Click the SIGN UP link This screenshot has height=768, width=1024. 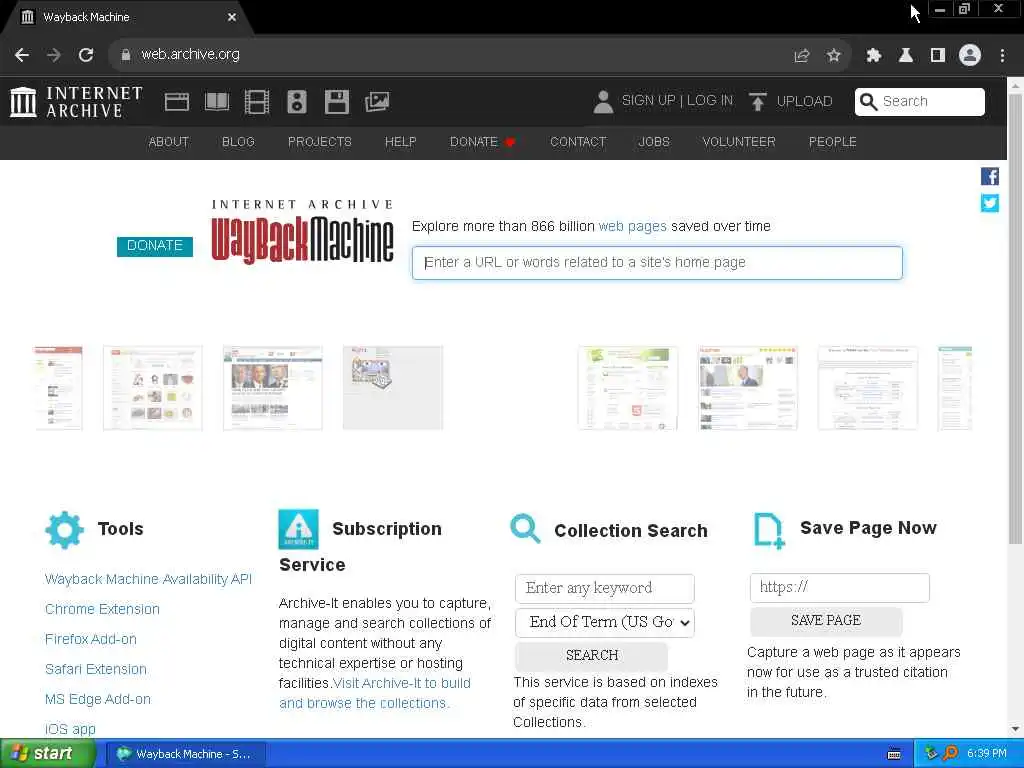pos(648,101)
